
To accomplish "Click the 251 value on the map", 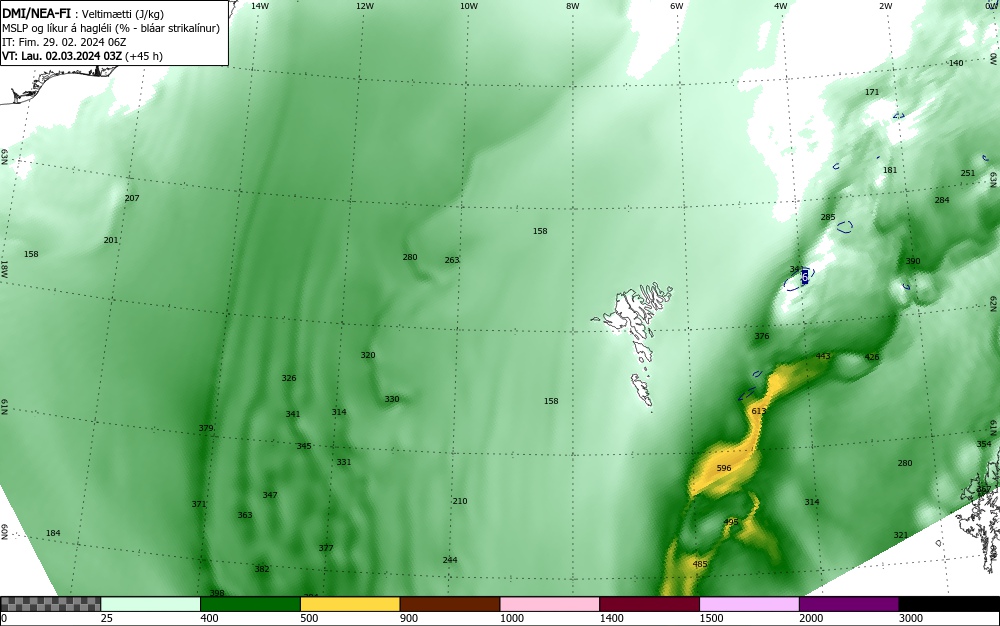I will [968, 173].
